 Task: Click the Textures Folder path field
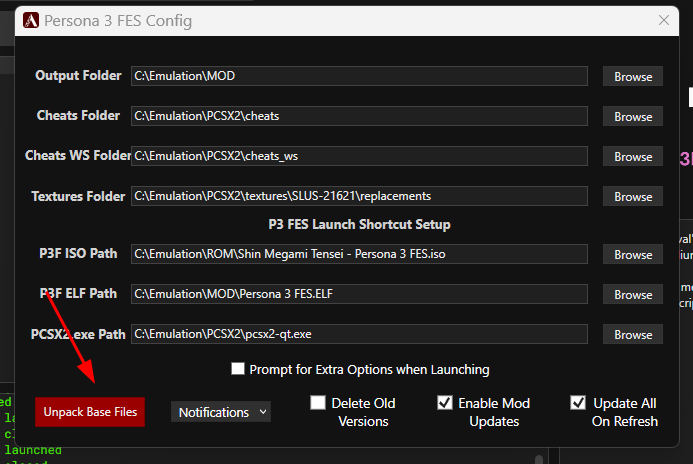coord(359,196)
